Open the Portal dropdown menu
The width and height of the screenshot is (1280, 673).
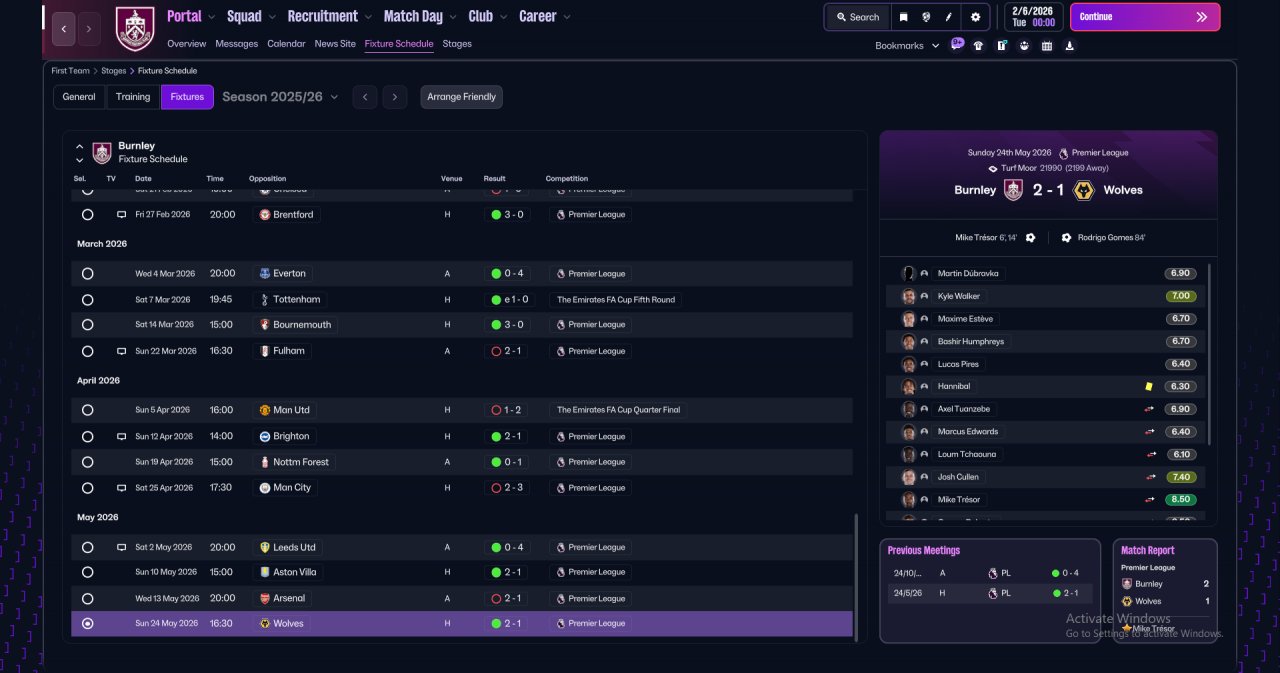(x=191, y=16)
